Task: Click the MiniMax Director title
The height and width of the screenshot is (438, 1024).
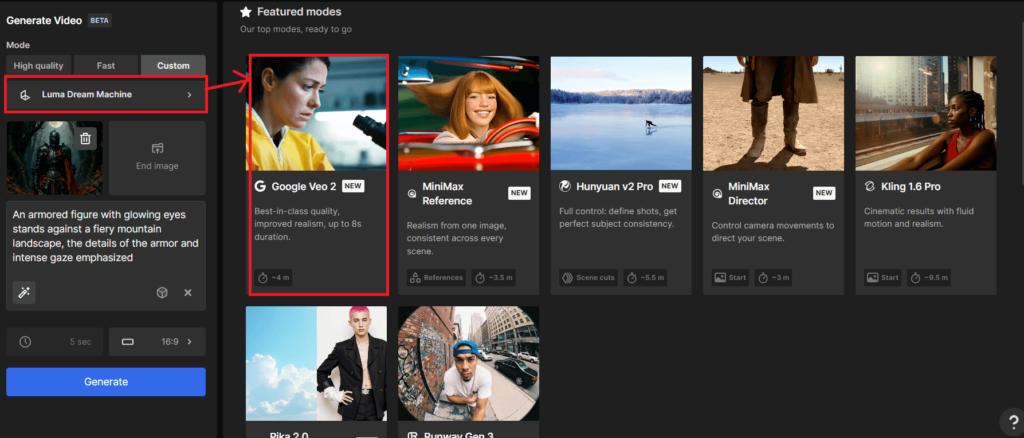Action: tap(748, 194)
